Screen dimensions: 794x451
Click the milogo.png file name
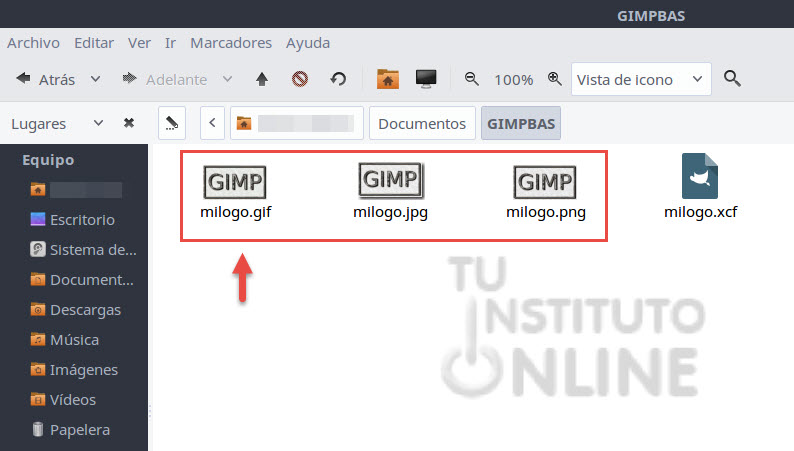point(546,212)
